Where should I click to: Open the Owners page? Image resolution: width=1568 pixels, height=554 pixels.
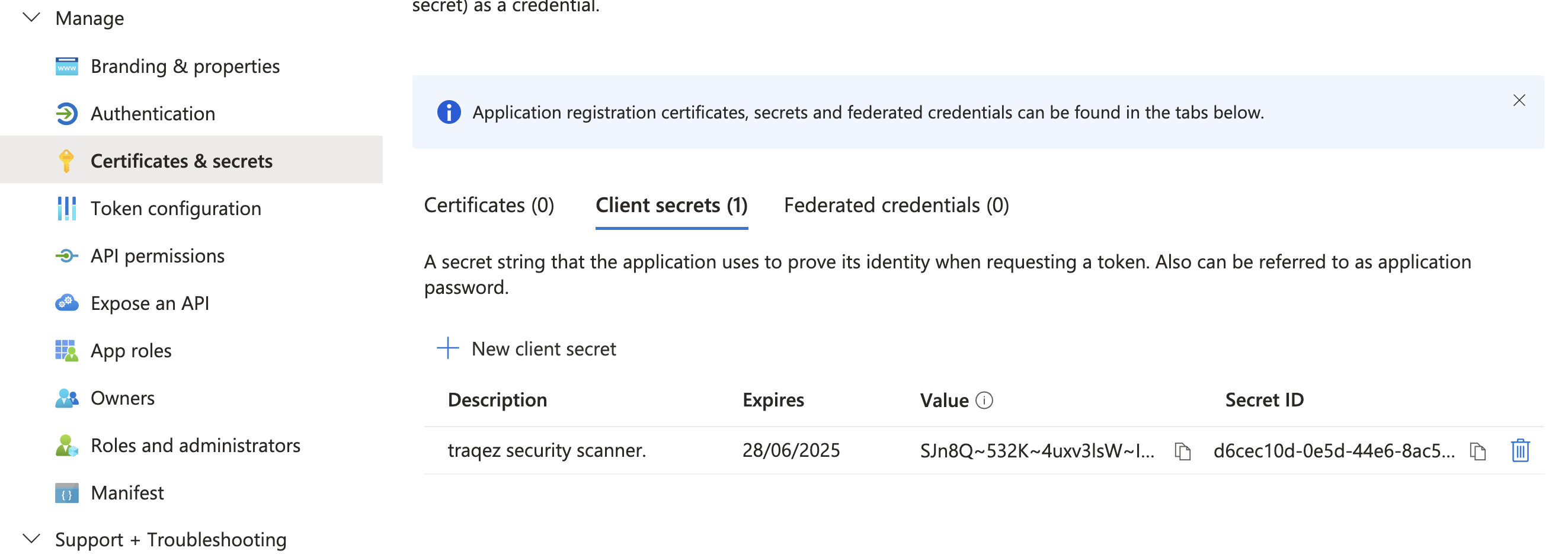pyautogui.click(x=122, y=398)
